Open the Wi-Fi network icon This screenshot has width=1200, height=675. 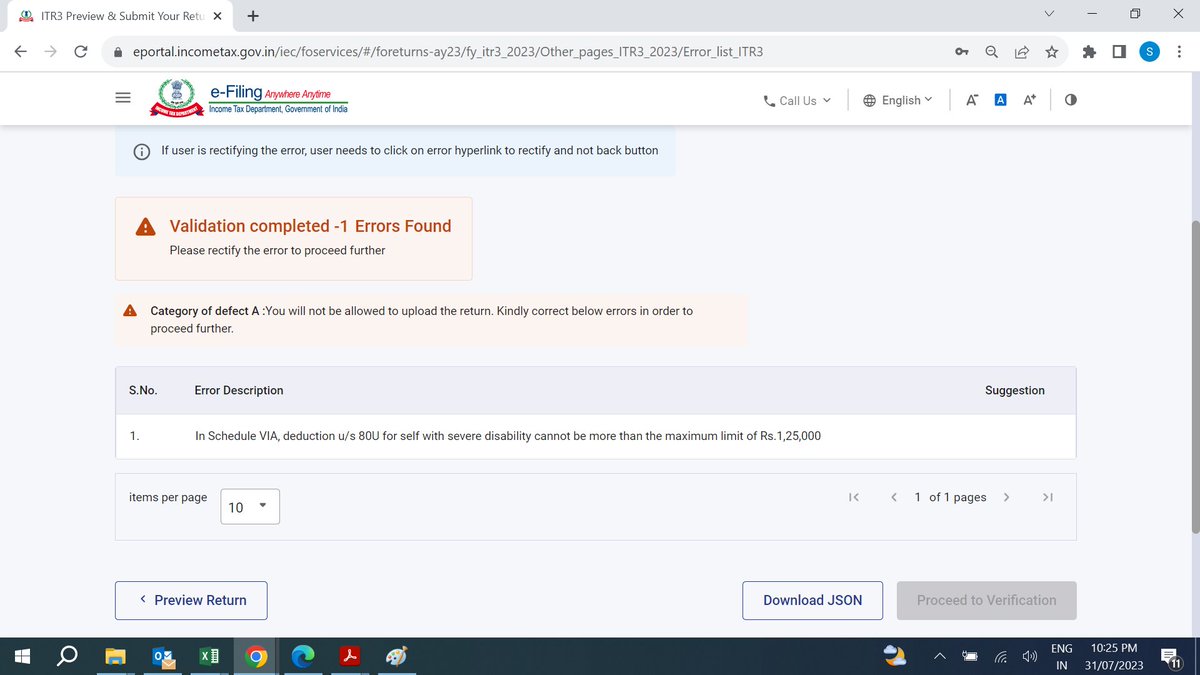[1000, 657]
